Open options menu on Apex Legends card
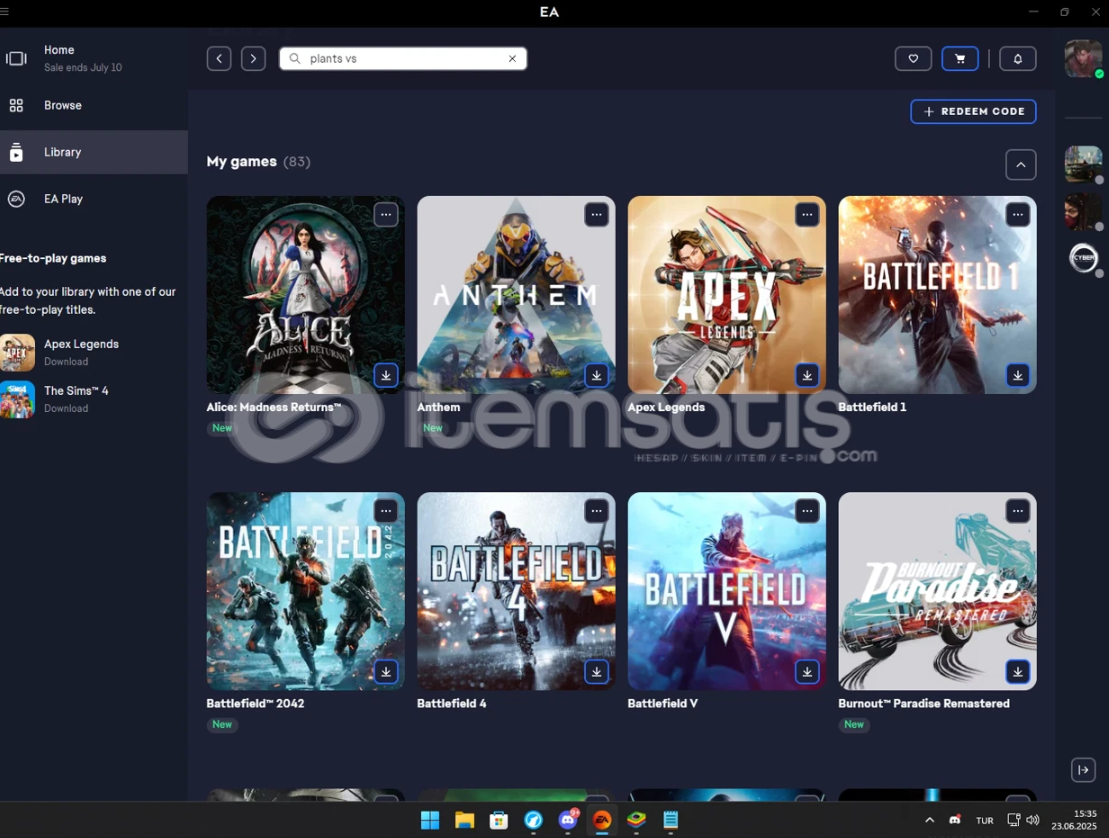Screen dimensions: 1109x838 [x=807, y=214]
